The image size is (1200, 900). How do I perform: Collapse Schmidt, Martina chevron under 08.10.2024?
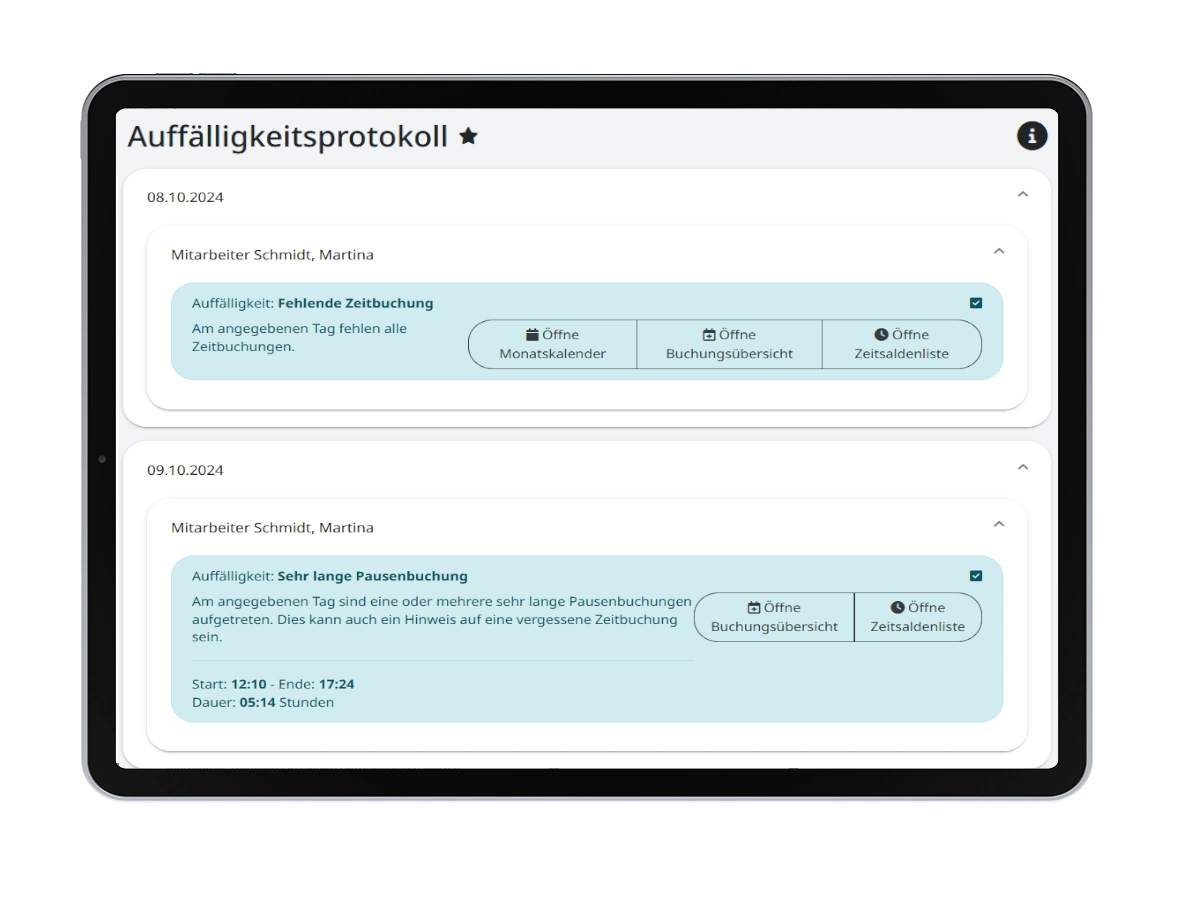click(x=998, y=252)
